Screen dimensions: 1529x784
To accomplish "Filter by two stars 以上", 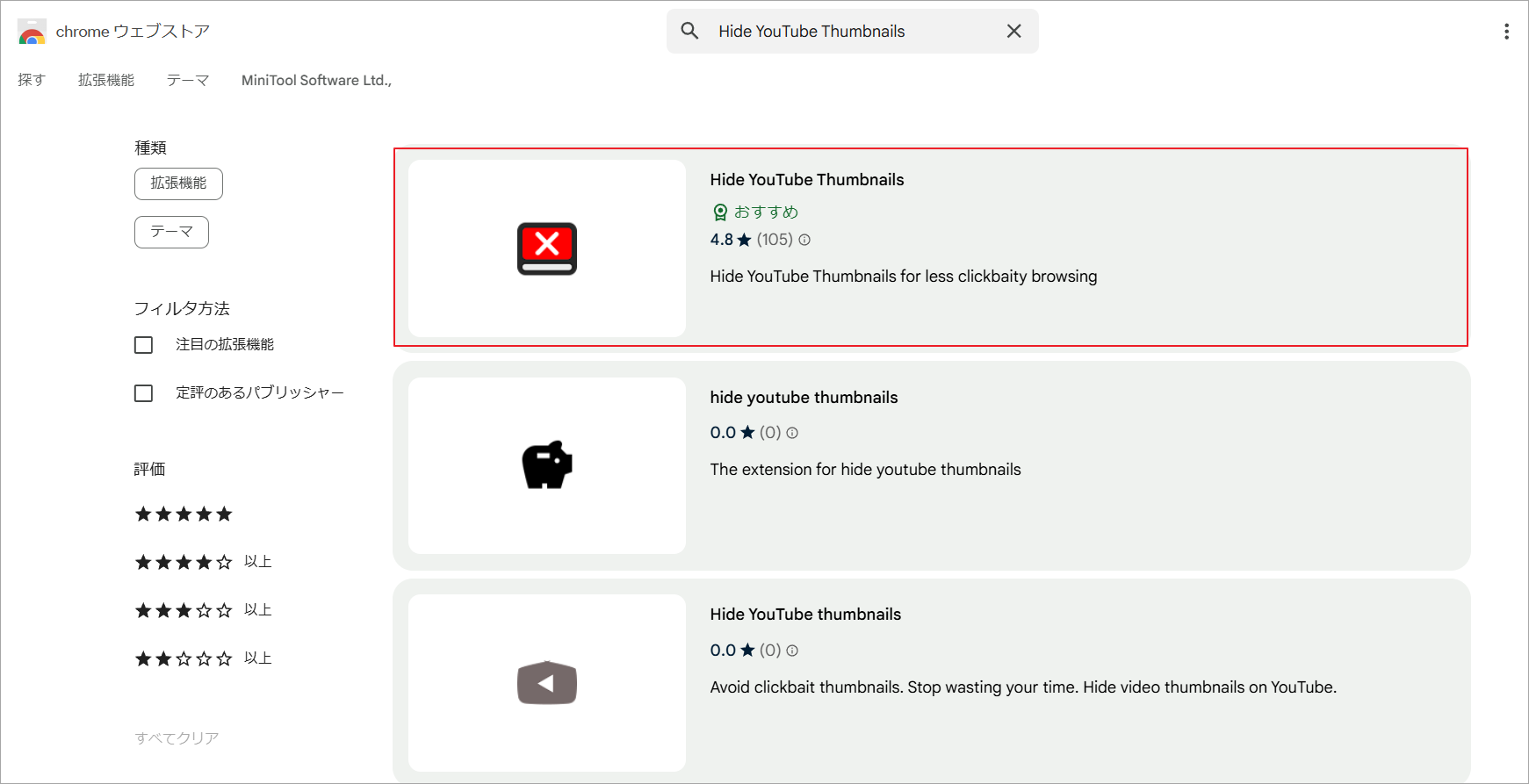I will [x=203, y=658].
